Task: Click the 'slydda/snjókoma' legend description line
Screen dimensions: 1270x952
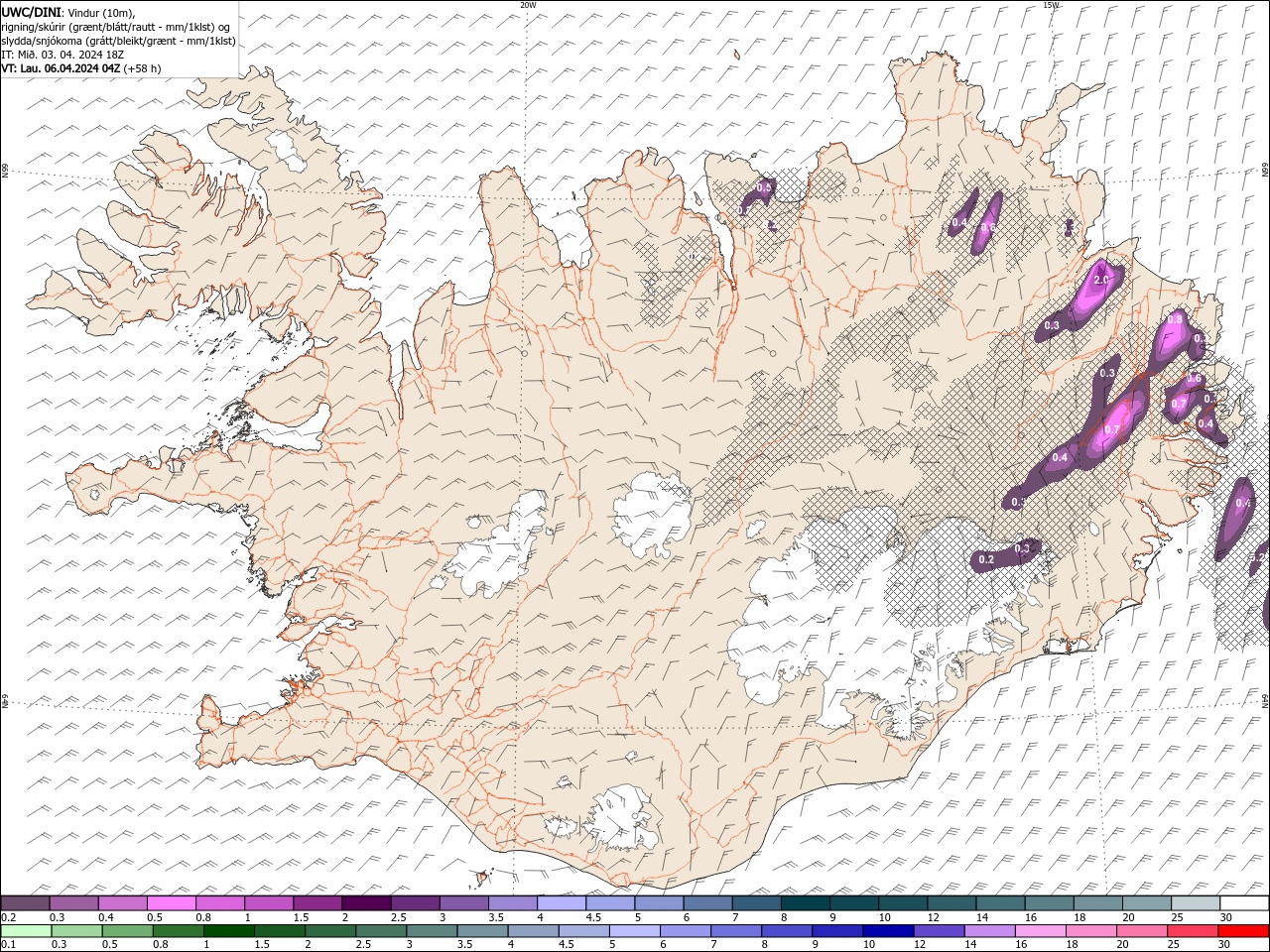Action: coord(118,41)
